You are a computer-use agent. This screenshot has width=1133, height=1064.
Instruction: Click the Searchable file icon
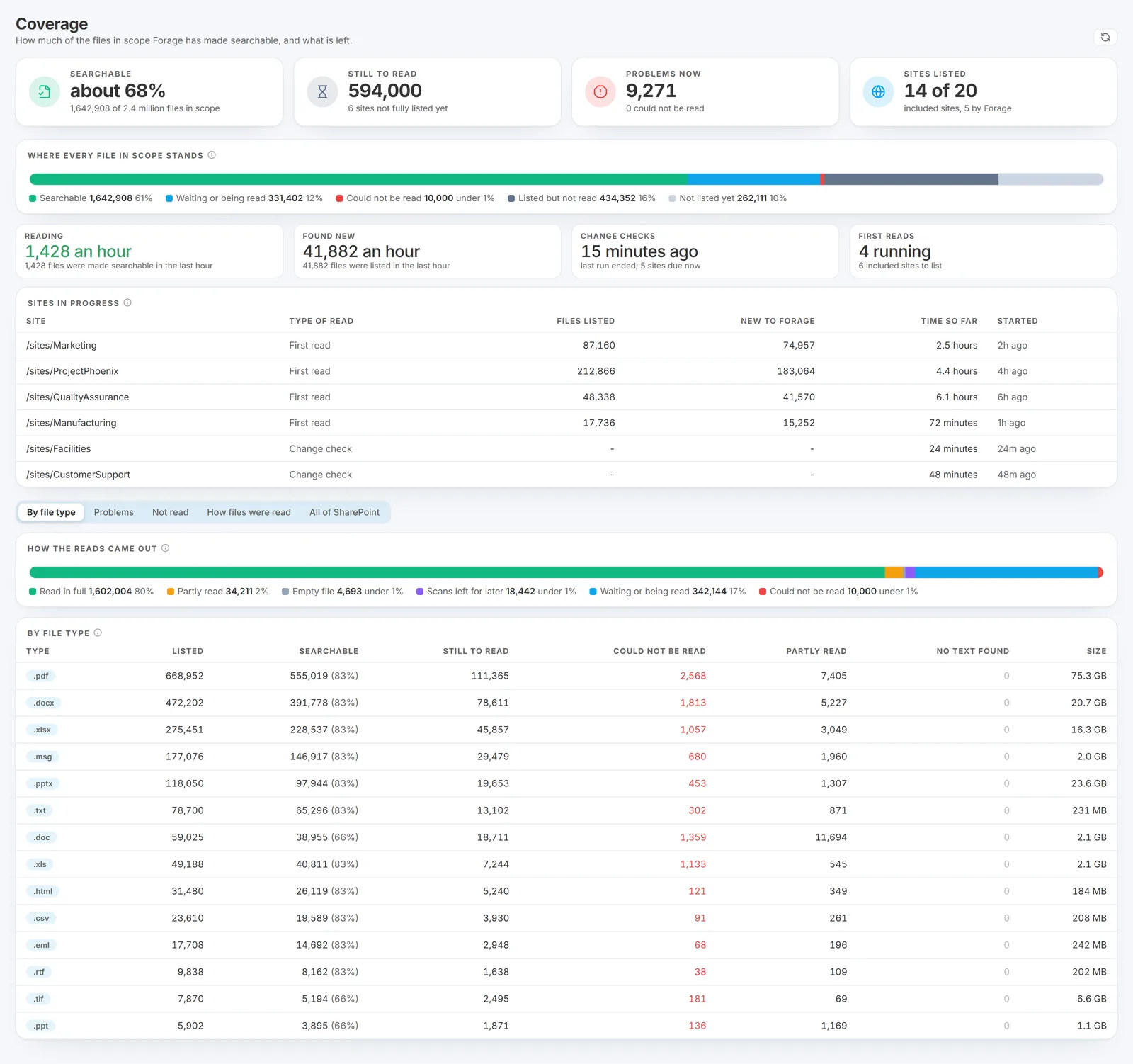[x=45, y=91]
